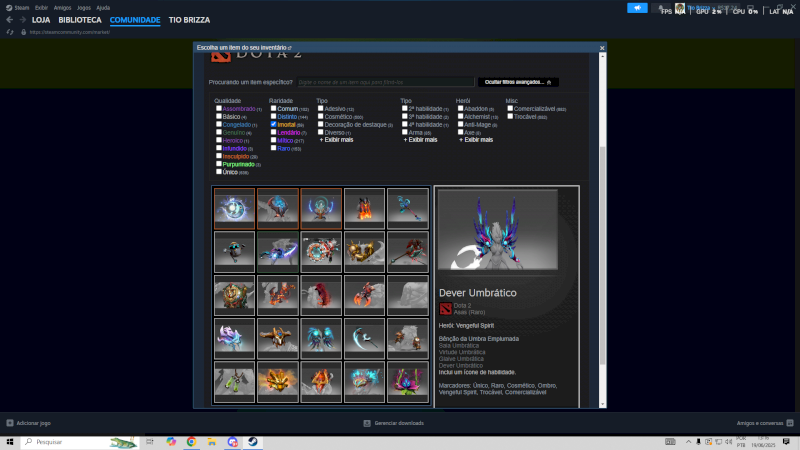Screen dimensions: 800x450
Task: Uncheck the Imortal rarity checkbox
Action: tap(273, 124)
